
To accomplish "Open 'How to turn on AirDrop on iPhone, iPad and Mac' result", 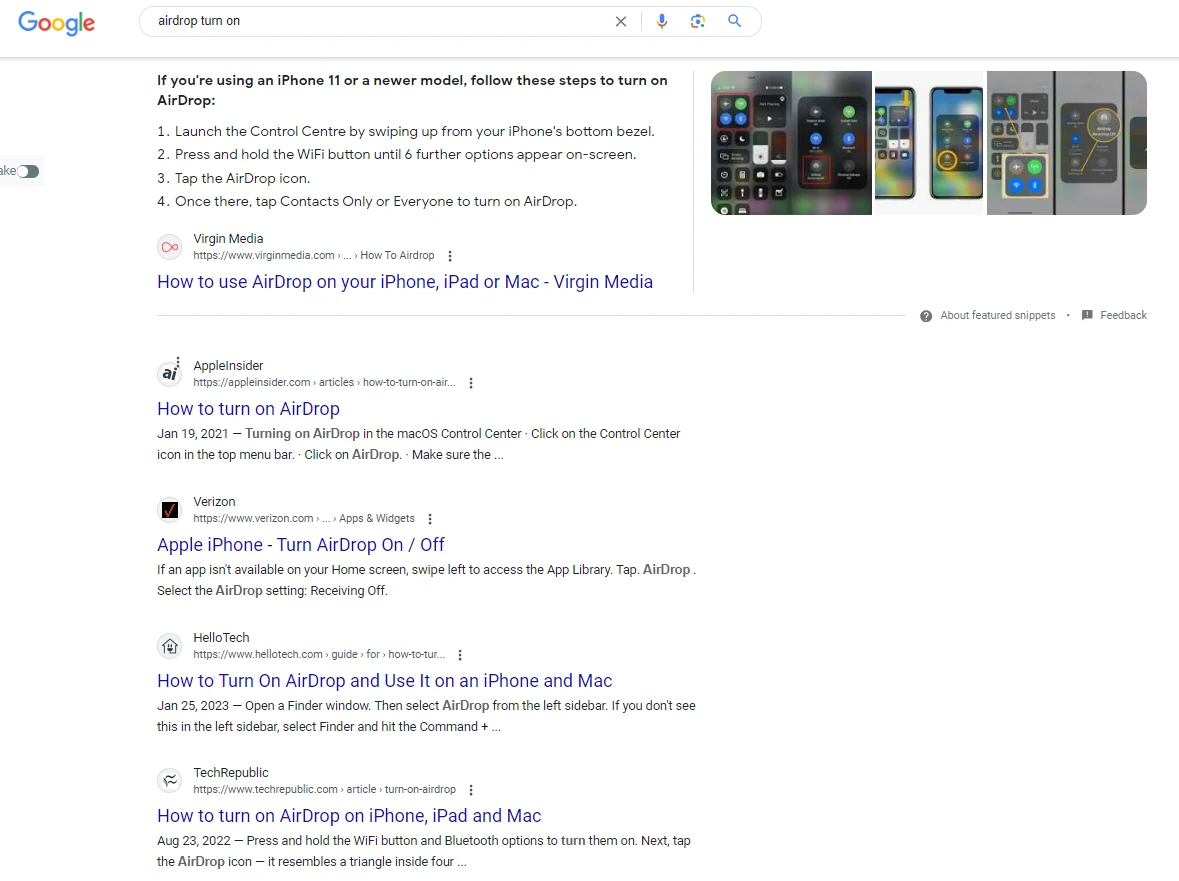I will pyautogui.click(x=349, y=816).
